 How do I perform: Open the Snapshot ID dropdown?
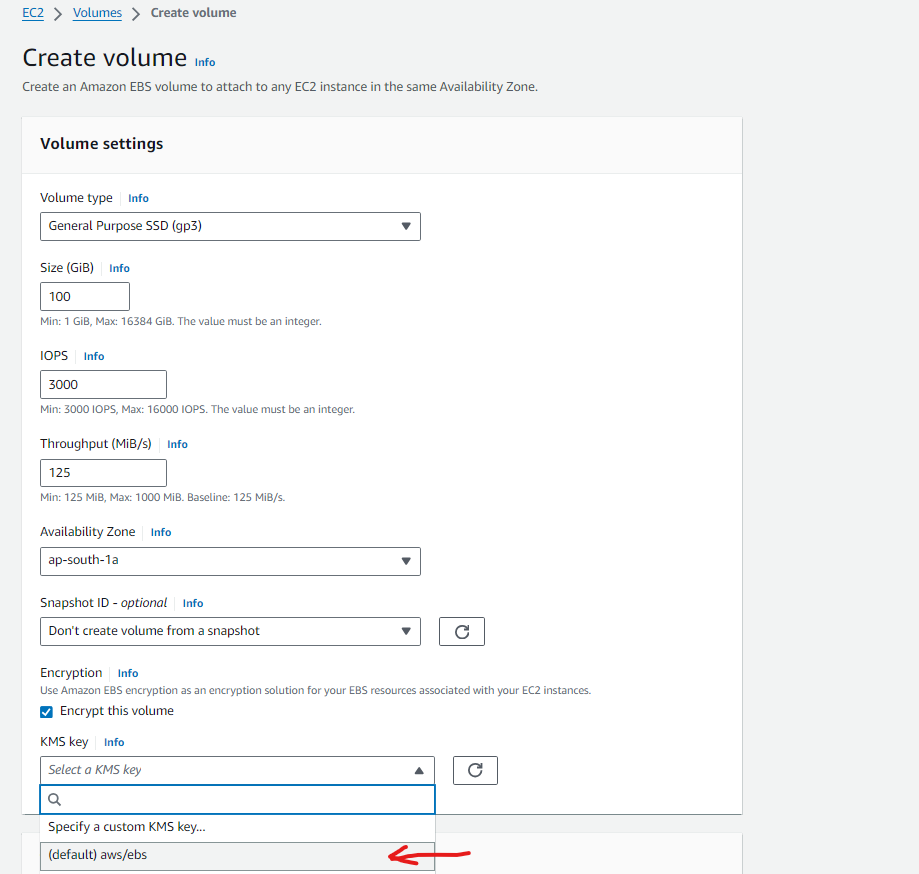[x=230, y=631]
